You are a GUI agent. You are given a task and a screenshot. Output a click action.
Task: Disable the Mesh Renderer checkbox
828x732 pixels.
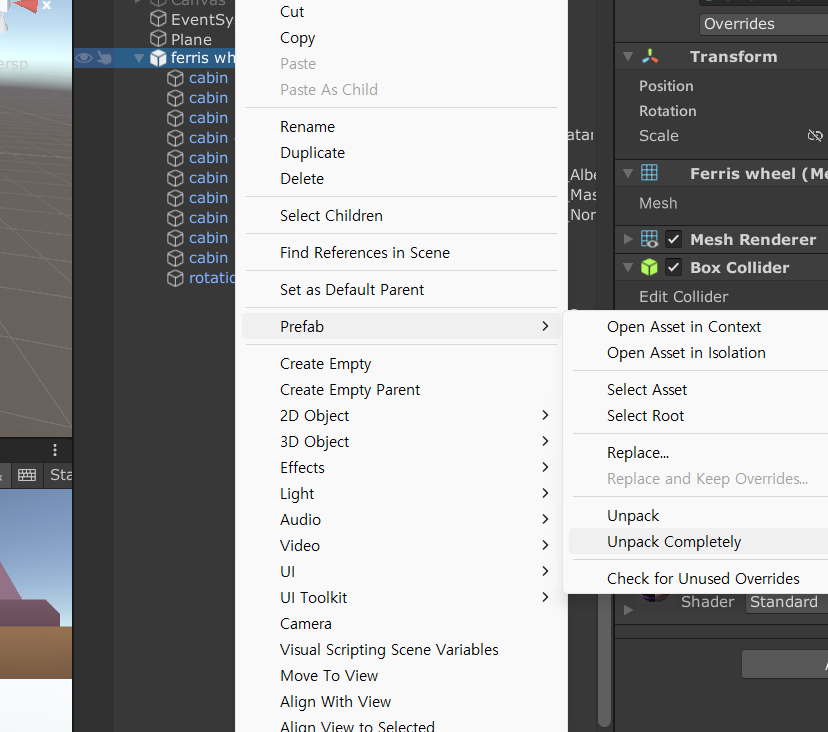tap(673, 239)
